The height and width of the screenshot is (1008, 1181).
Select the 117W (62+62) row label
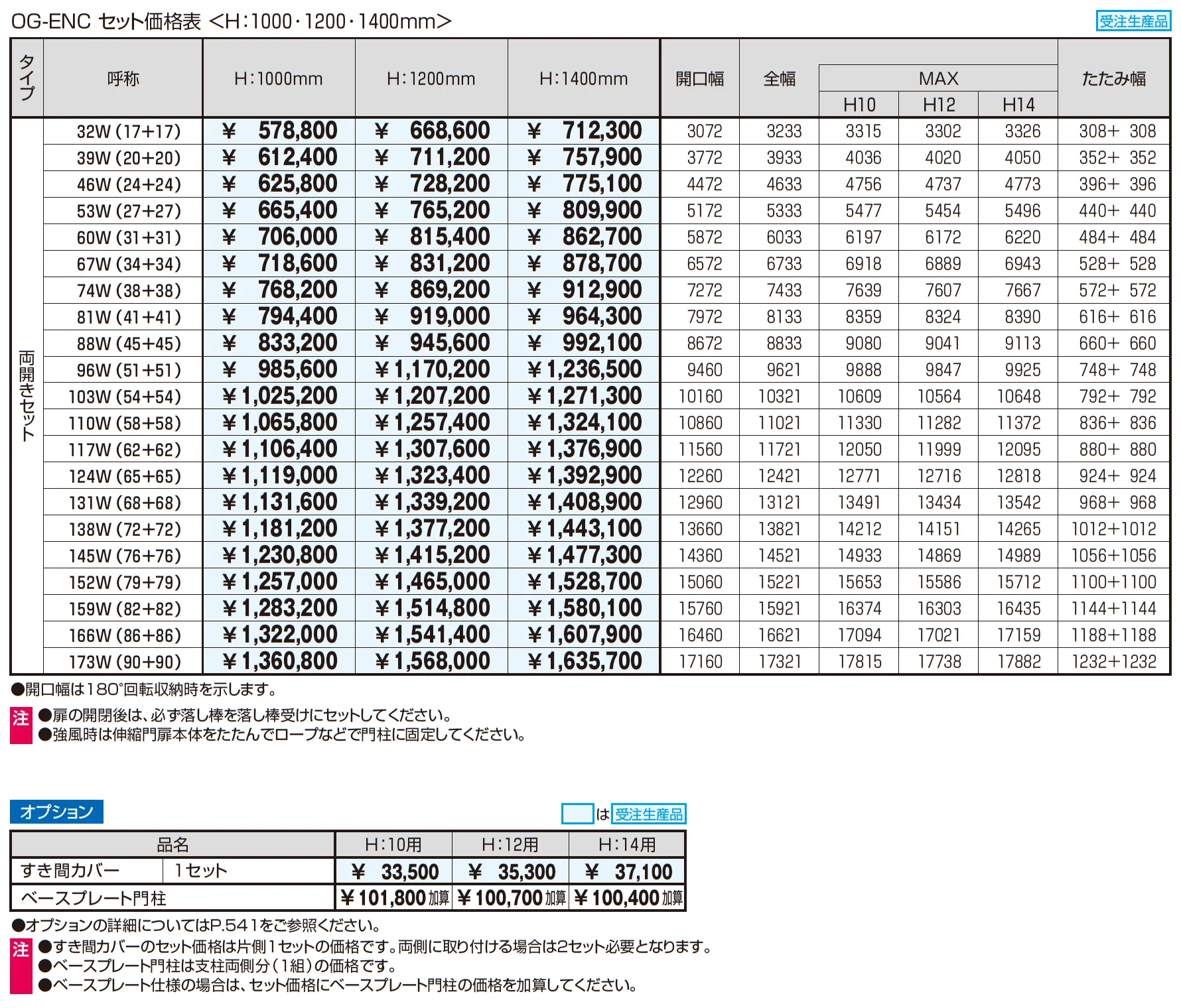(x=125, y=450)
